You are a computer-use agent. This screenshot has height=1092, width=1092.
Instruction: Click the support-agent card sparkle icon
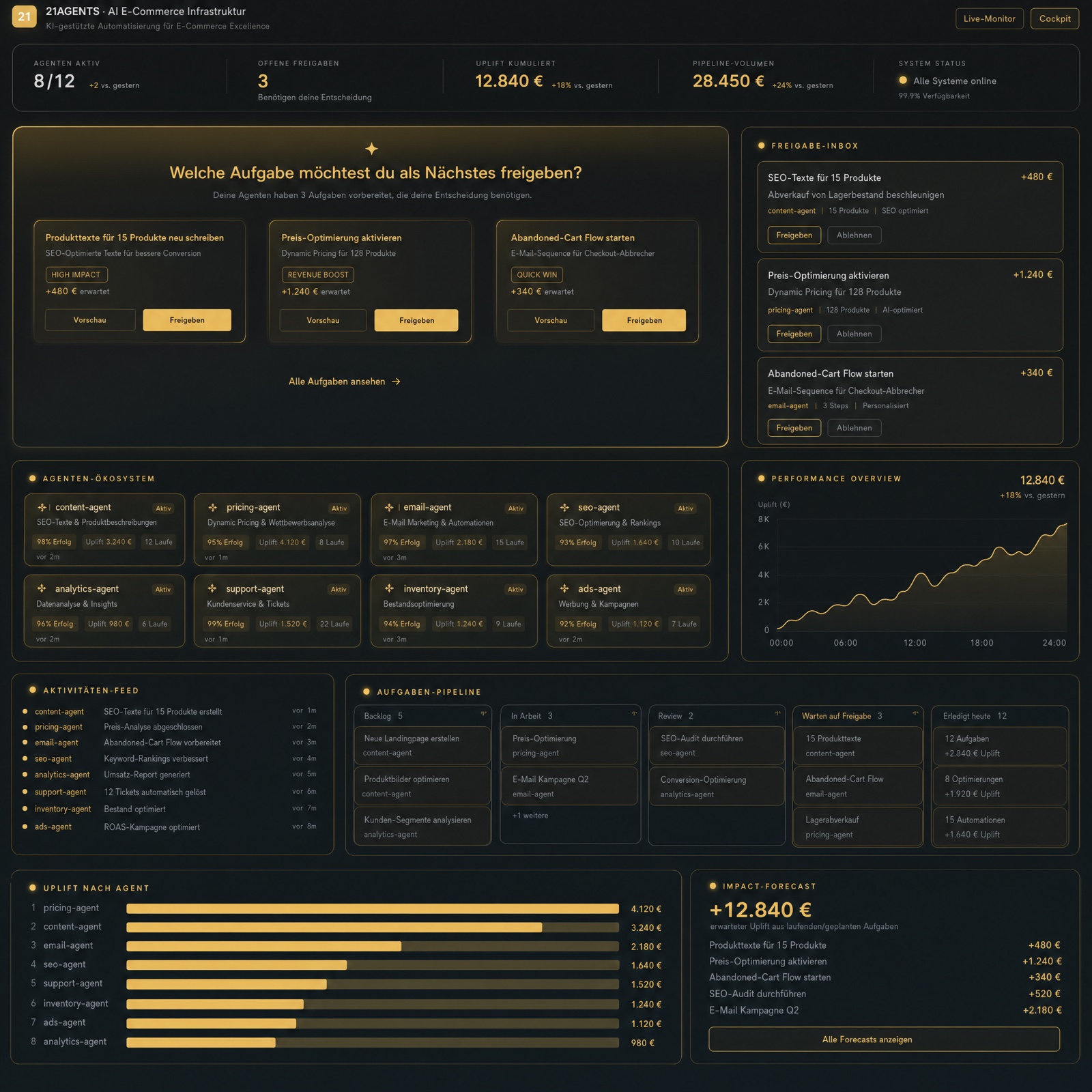pyautogui.click(x=212, y=588)
